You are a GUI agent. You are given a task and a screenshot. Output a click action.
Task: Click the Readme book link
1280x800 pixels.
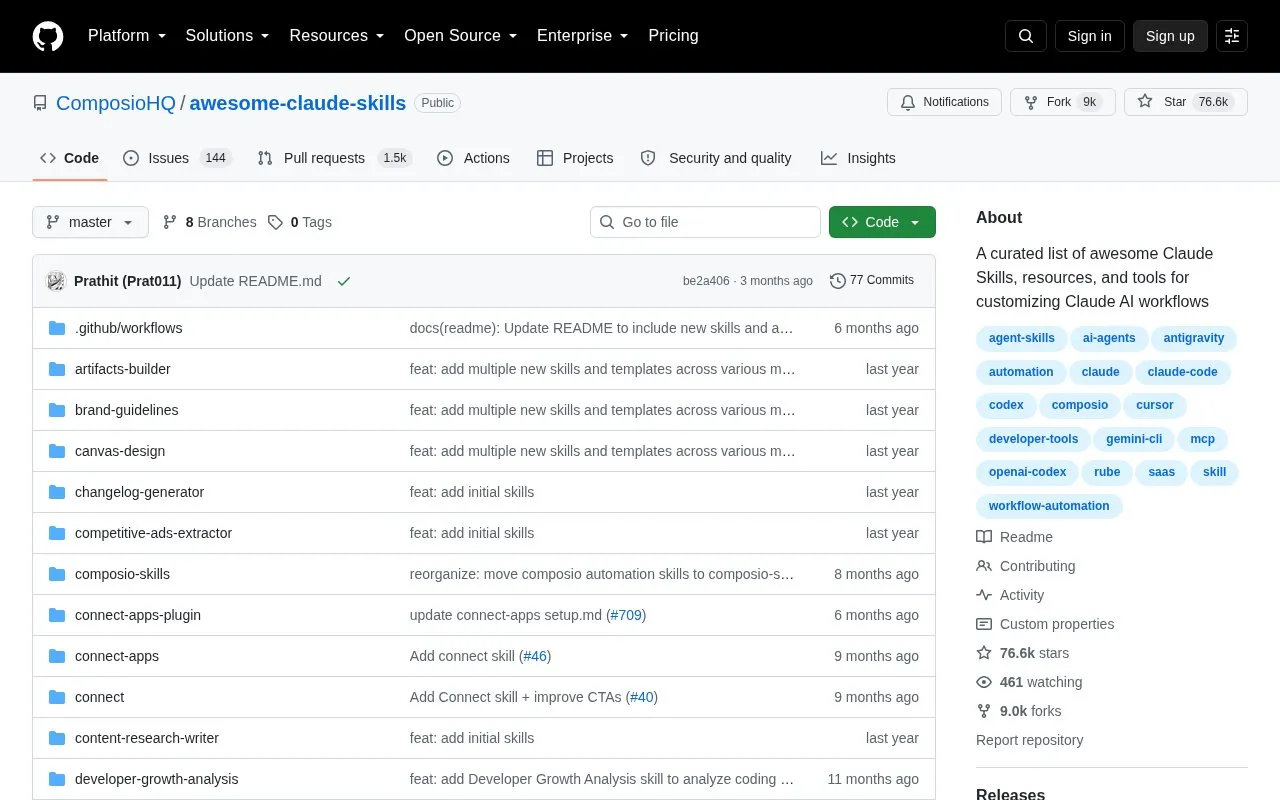[x=1014, y=537]
